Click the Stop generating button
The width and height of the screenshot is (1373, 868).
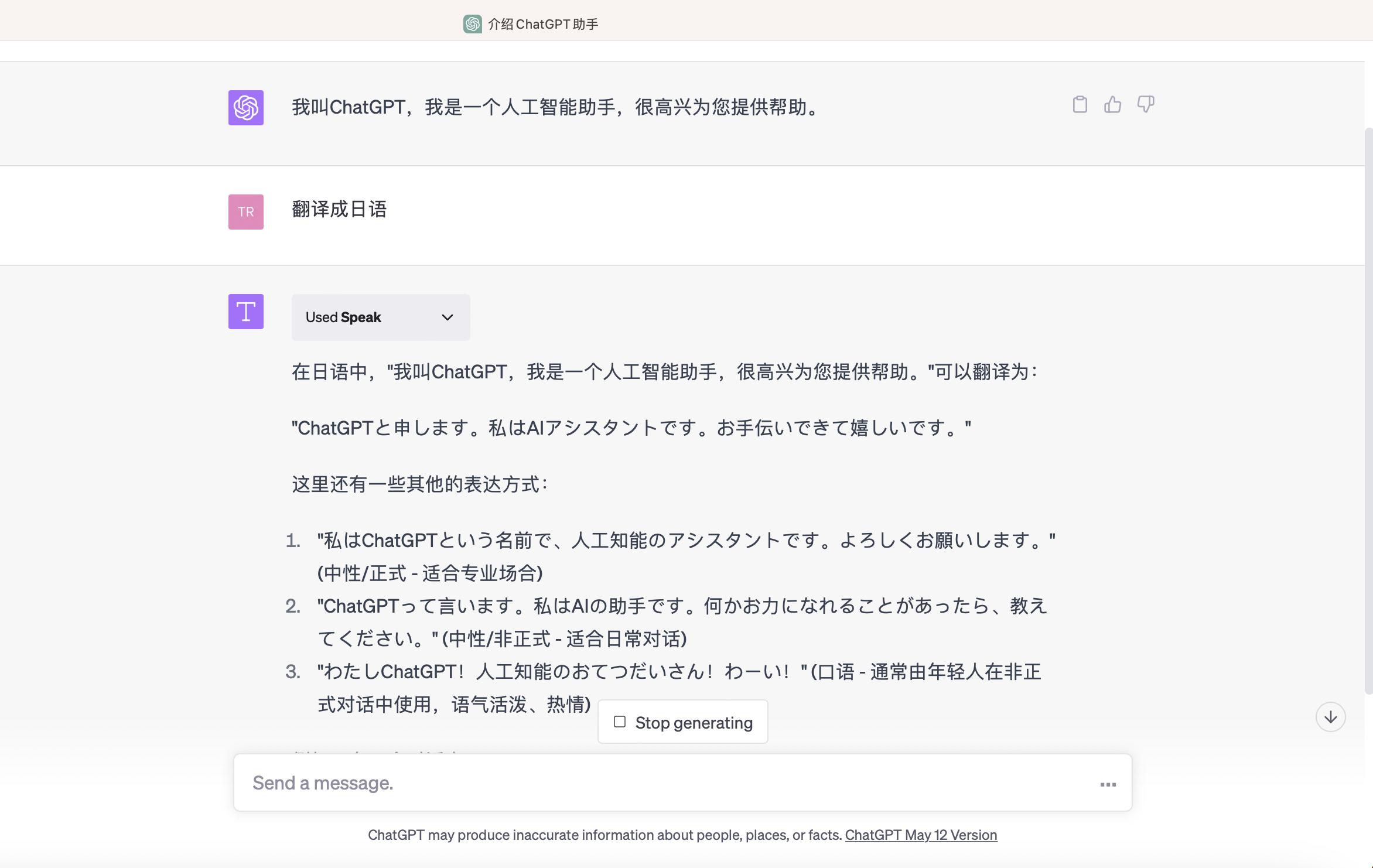click(682, 722)
